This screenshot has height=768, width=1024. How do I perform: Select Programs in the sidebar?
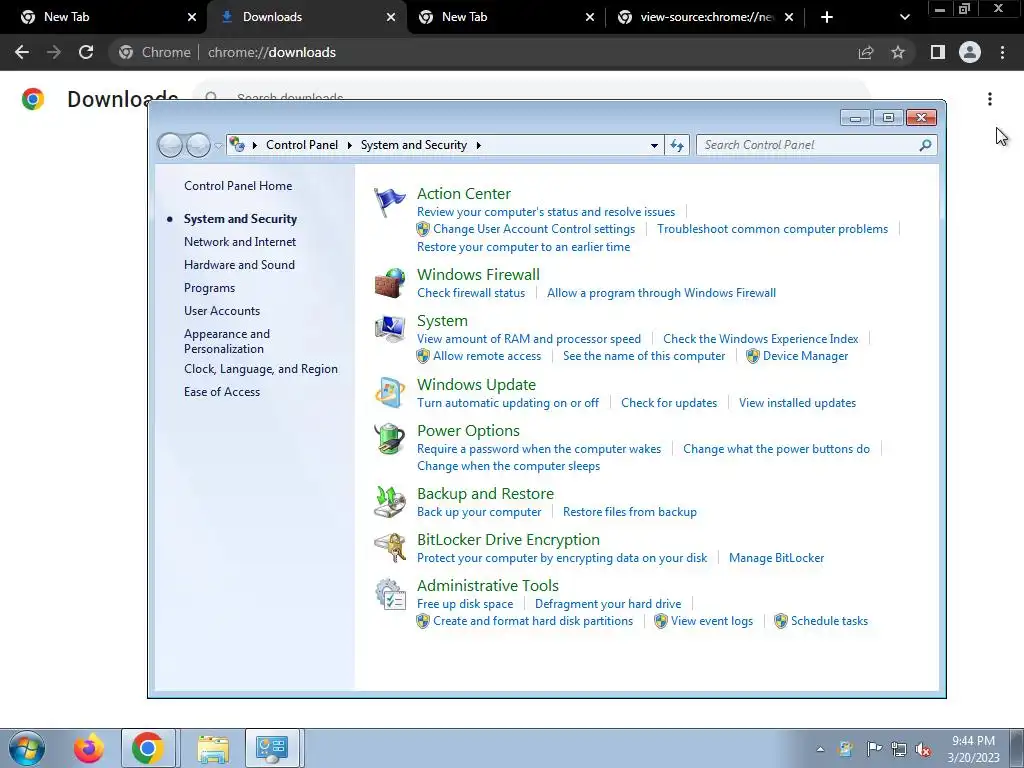click(x=209, y=288)
